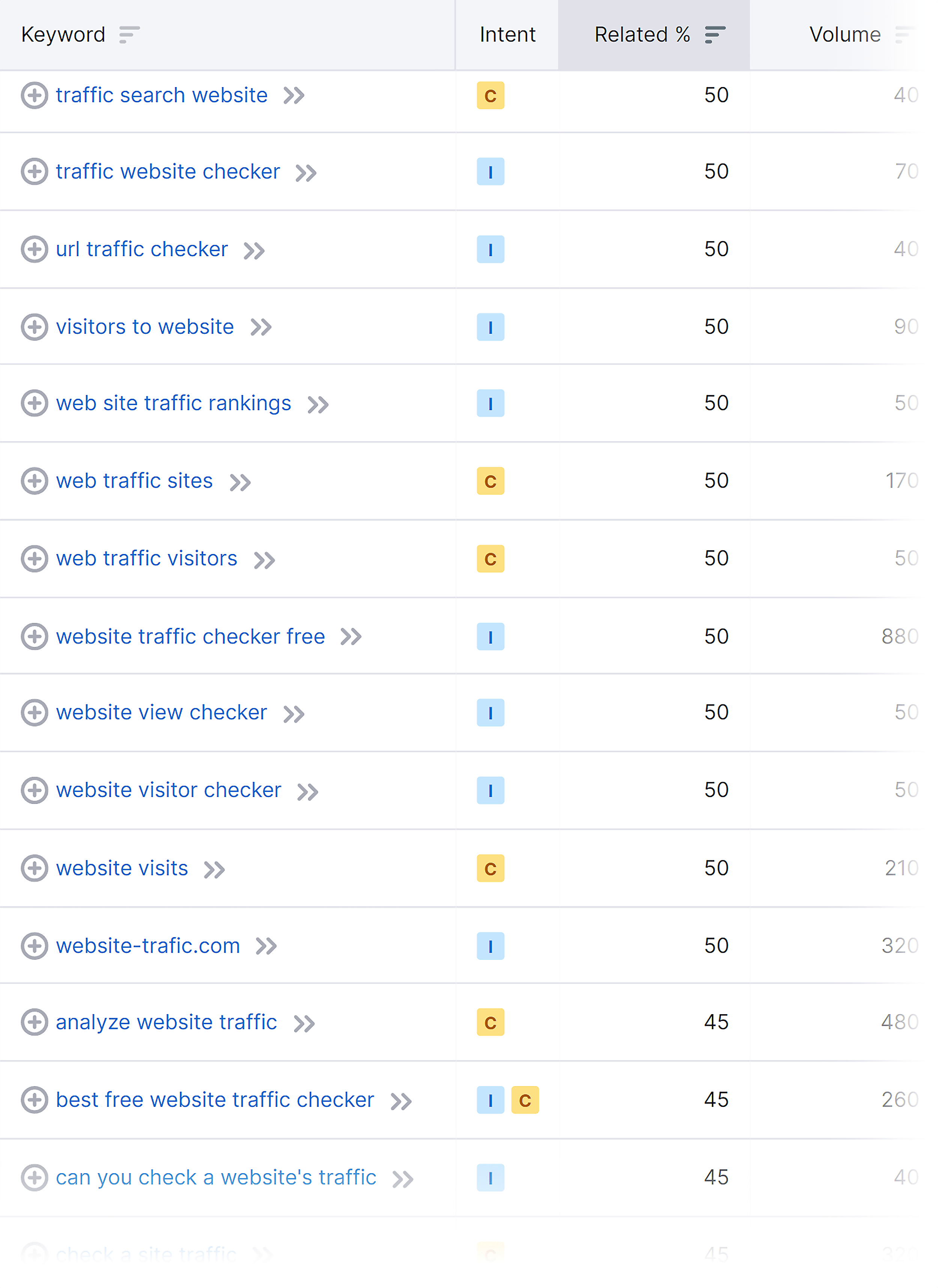Open the 'website view checker' keyword link
Image resolution: width=938 pixels, height=1288 pixels.
(x=161, y=713)
